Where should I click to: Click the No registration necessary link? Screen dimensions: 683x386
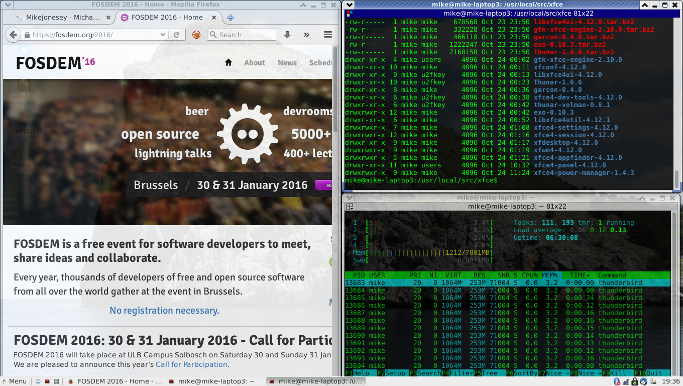(164, 311)
